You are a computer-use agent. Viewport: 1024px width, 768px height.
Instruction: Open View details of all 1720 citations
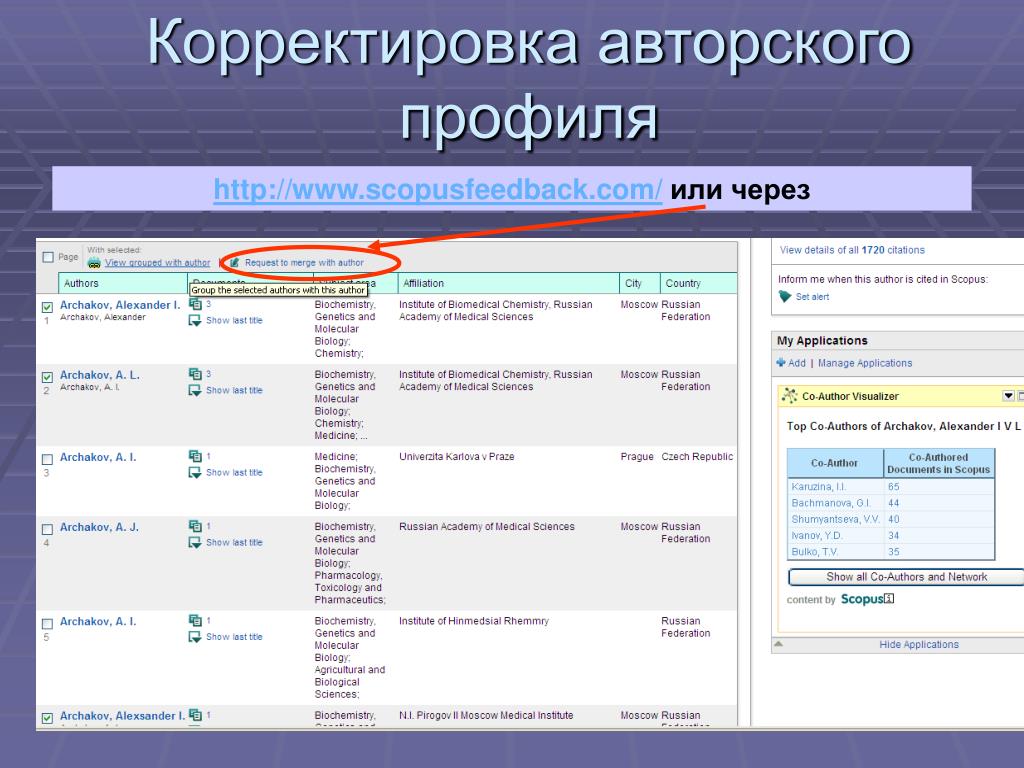(x=852, y=250)
